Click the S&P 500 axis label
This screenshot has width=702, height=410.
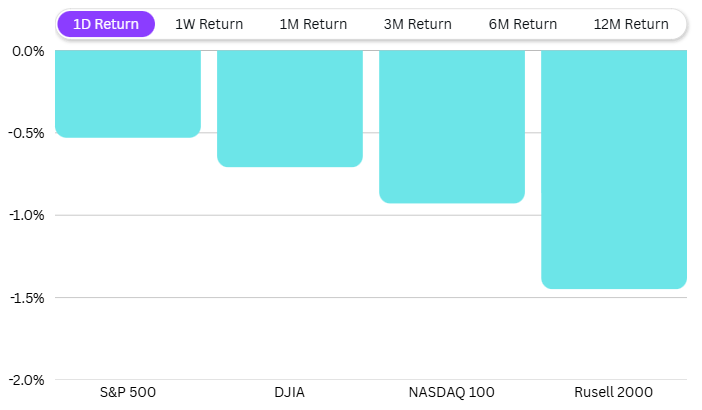(128, 391)
